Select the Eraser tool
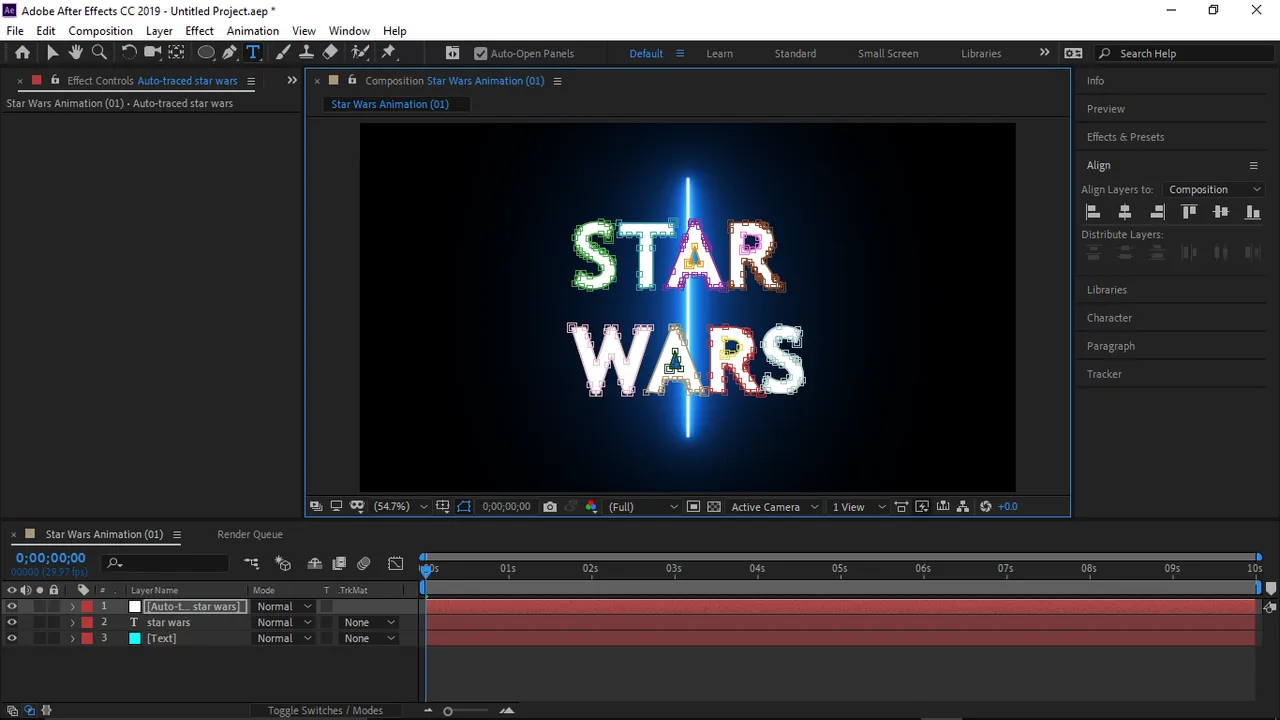 [330, 53]
